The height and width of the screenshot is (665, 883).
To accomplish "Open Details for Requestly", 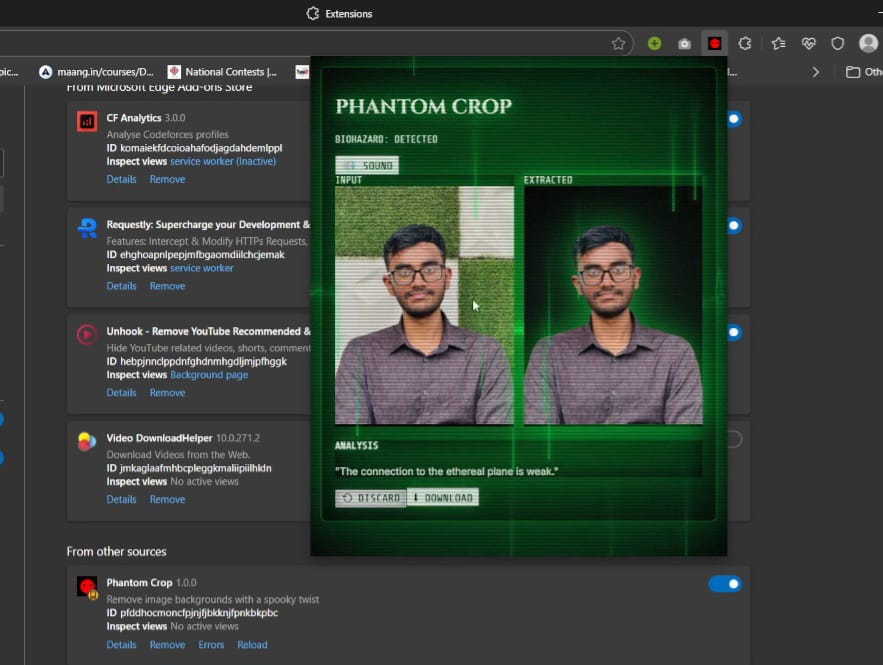I will 122,286.
